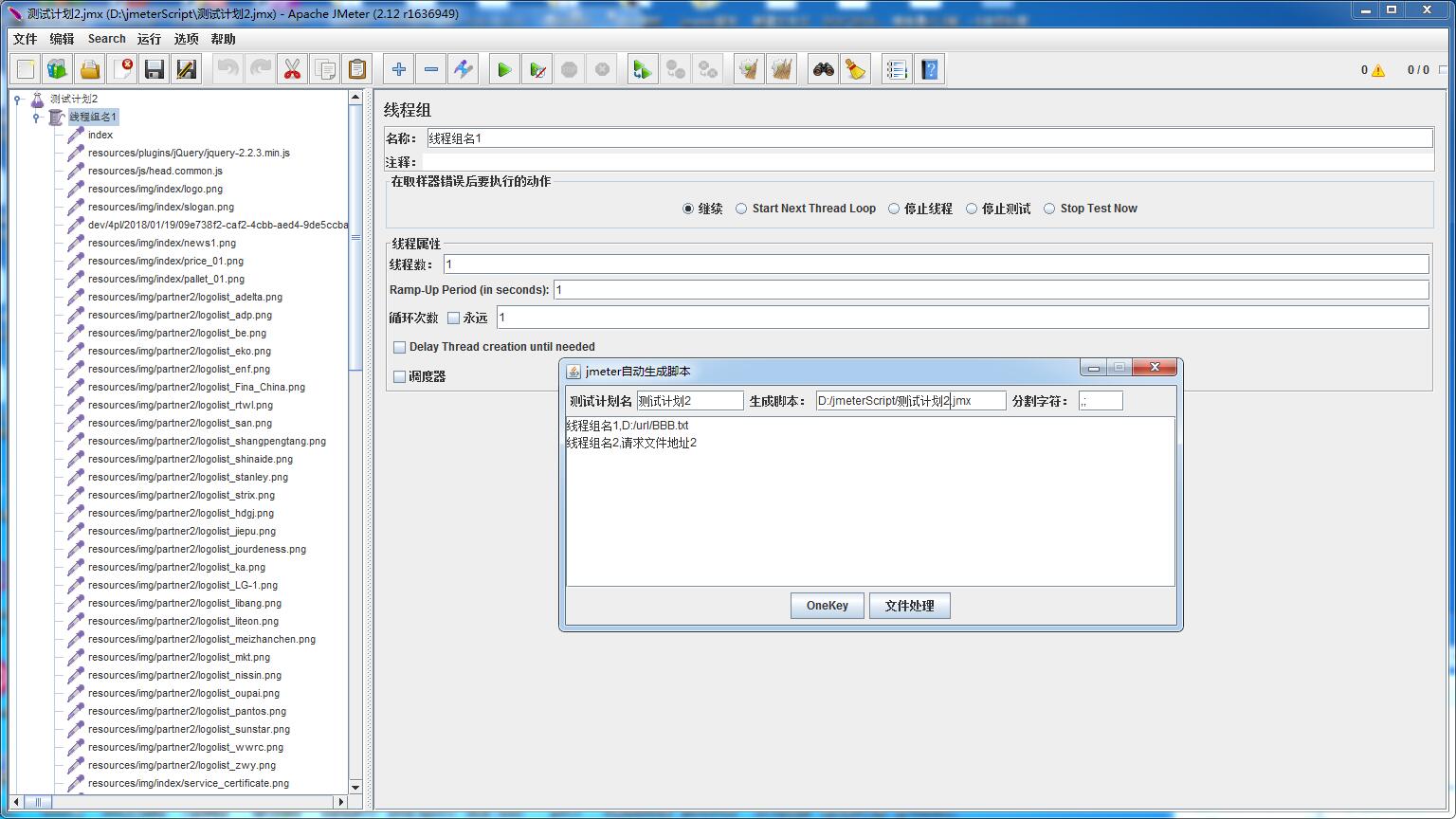This screenshot has height=819, width=1456.
Task: Open the 选项 menu
Action: point(186,39)
